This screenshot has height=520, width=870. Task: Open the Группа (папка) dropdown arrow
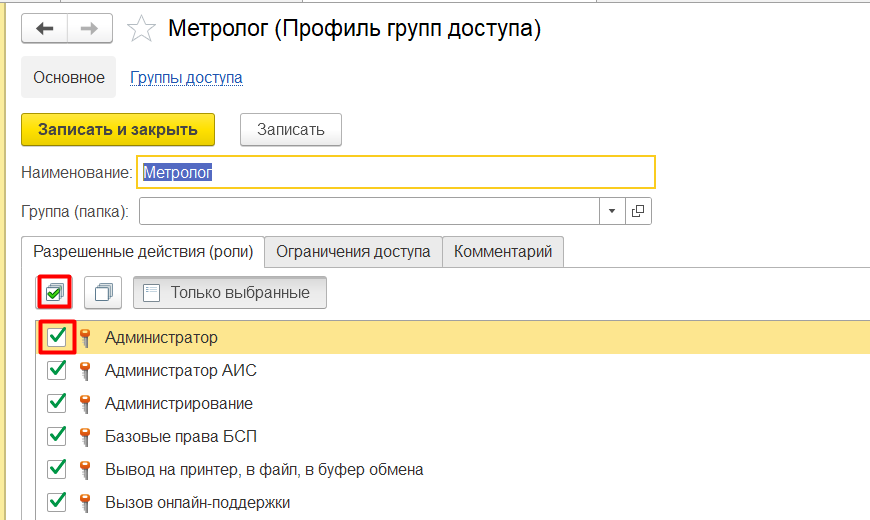coord(612,211)
